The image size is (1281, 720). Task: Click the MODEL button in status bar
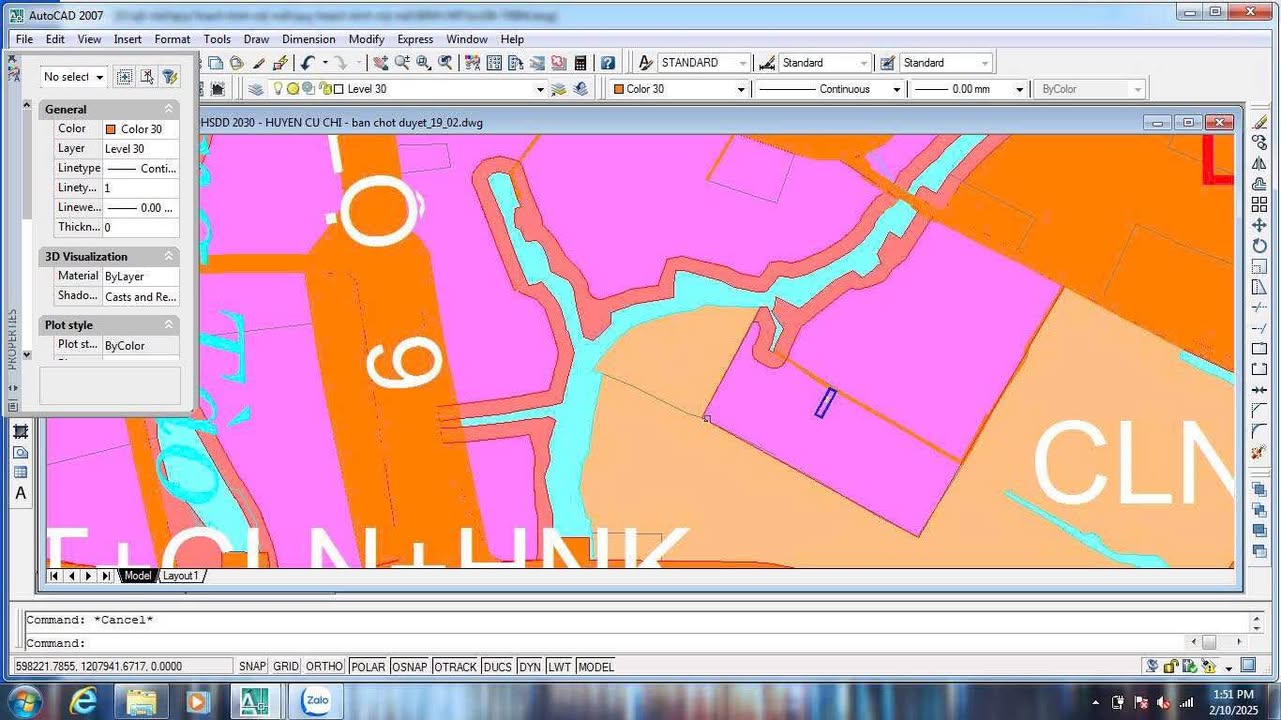click(x=595, y=667)
